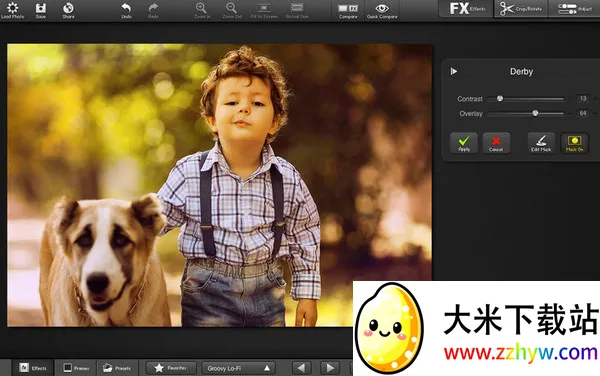
Task: Click the Load Photo icon
Action: coord(12,10)
